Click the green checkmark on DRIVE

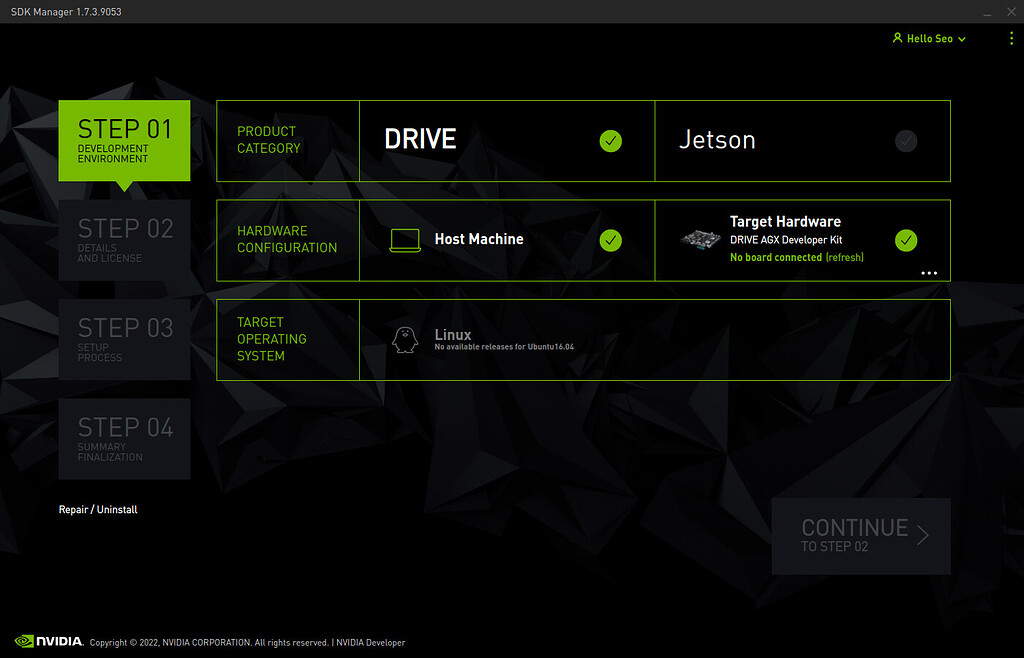point(611,141)
